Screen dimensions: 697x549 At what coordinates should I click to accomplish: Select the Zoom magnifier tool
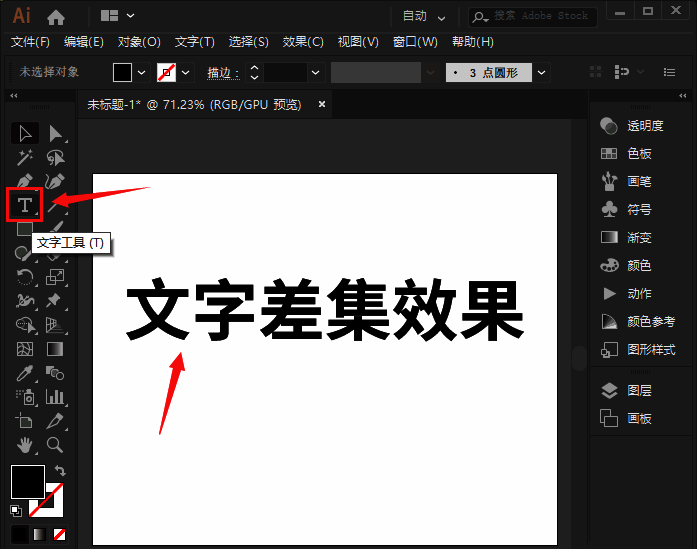click(x=55, y=445)
